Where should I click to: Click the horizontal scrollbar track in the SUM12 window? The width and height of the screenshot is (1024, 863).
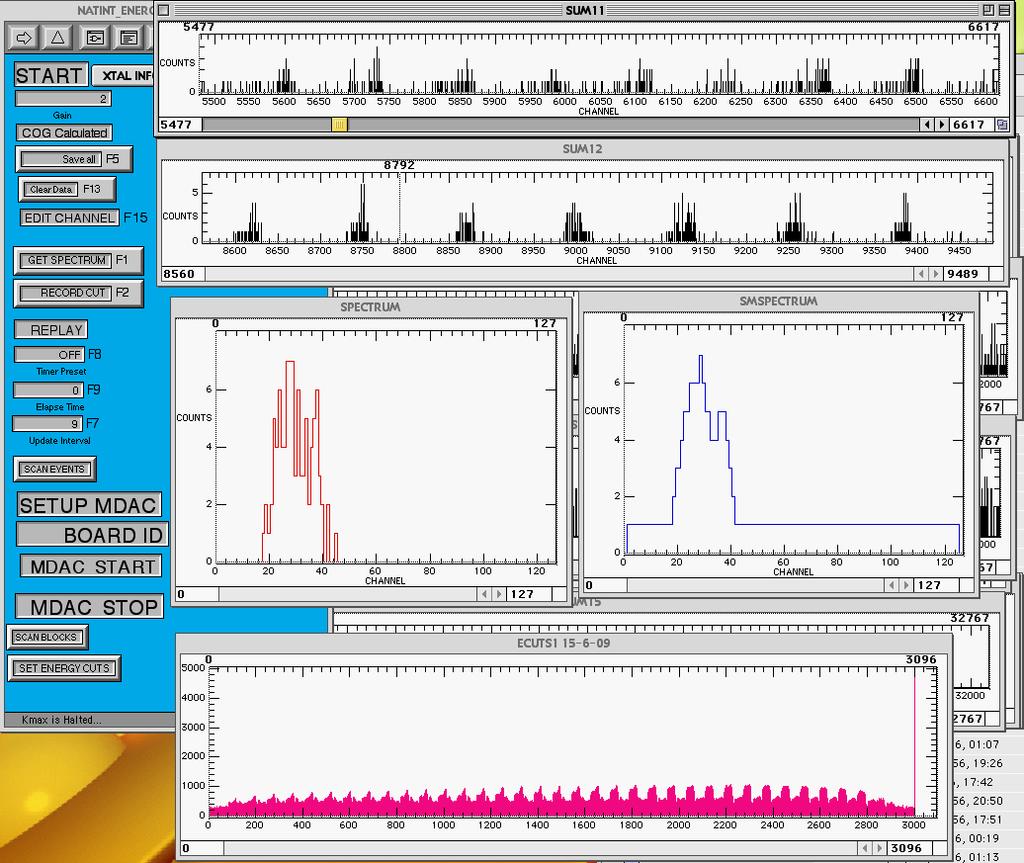[559, 274]
